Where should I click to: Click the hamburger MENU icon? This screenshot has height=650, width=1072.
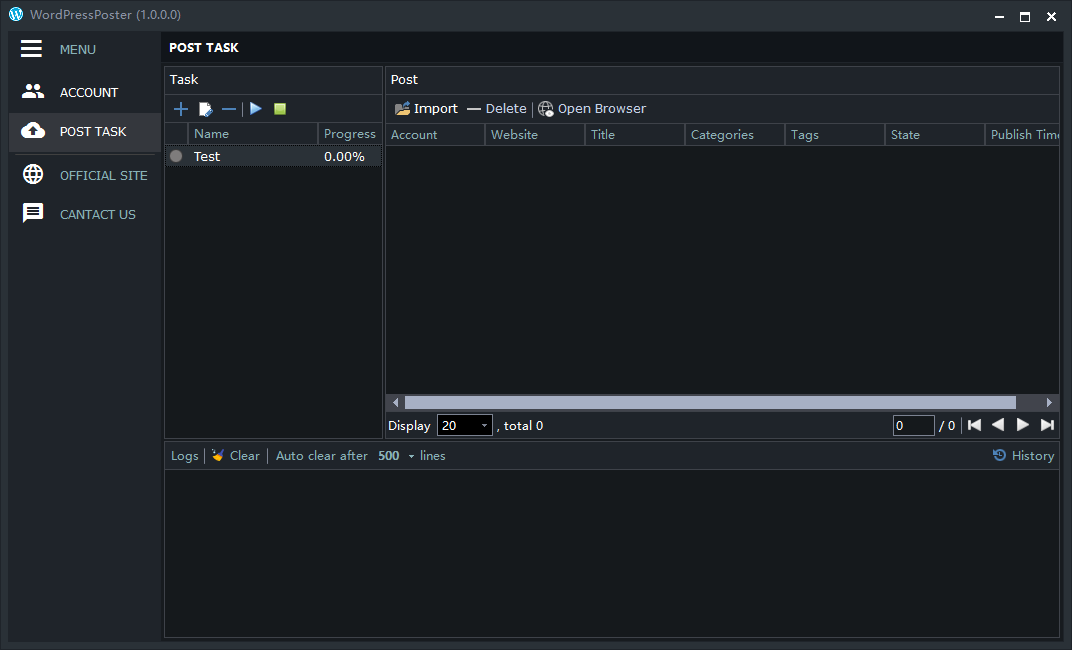(x=31, y=49)
